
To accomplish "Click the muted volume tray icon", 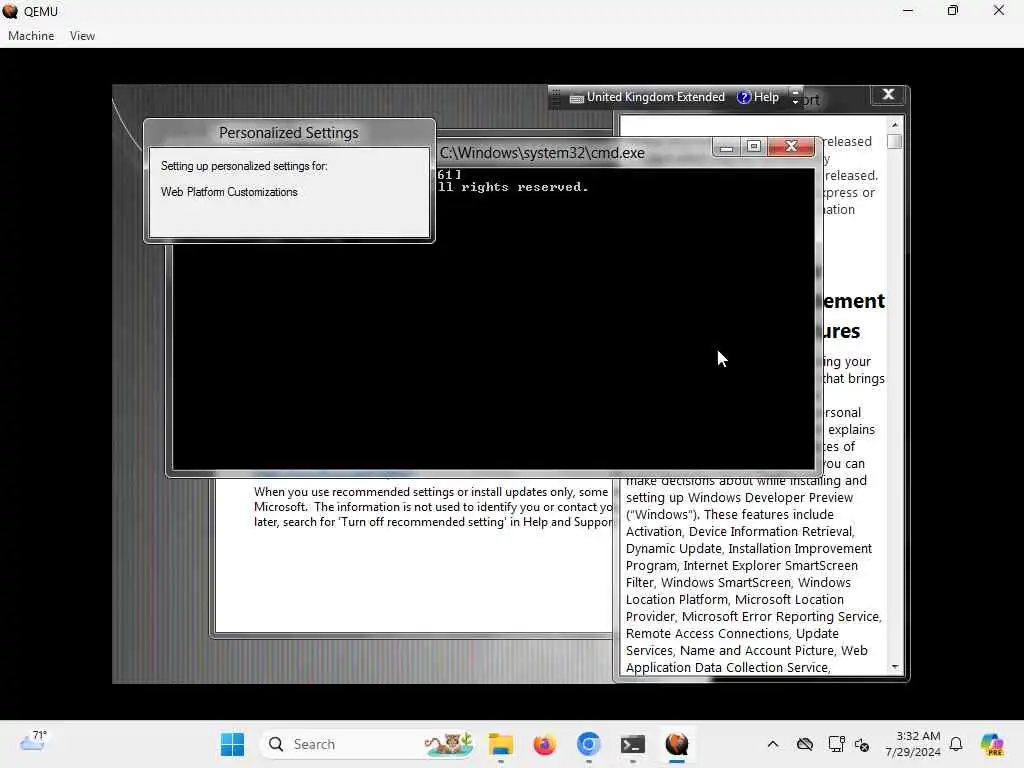I will (x=862, y=744).
